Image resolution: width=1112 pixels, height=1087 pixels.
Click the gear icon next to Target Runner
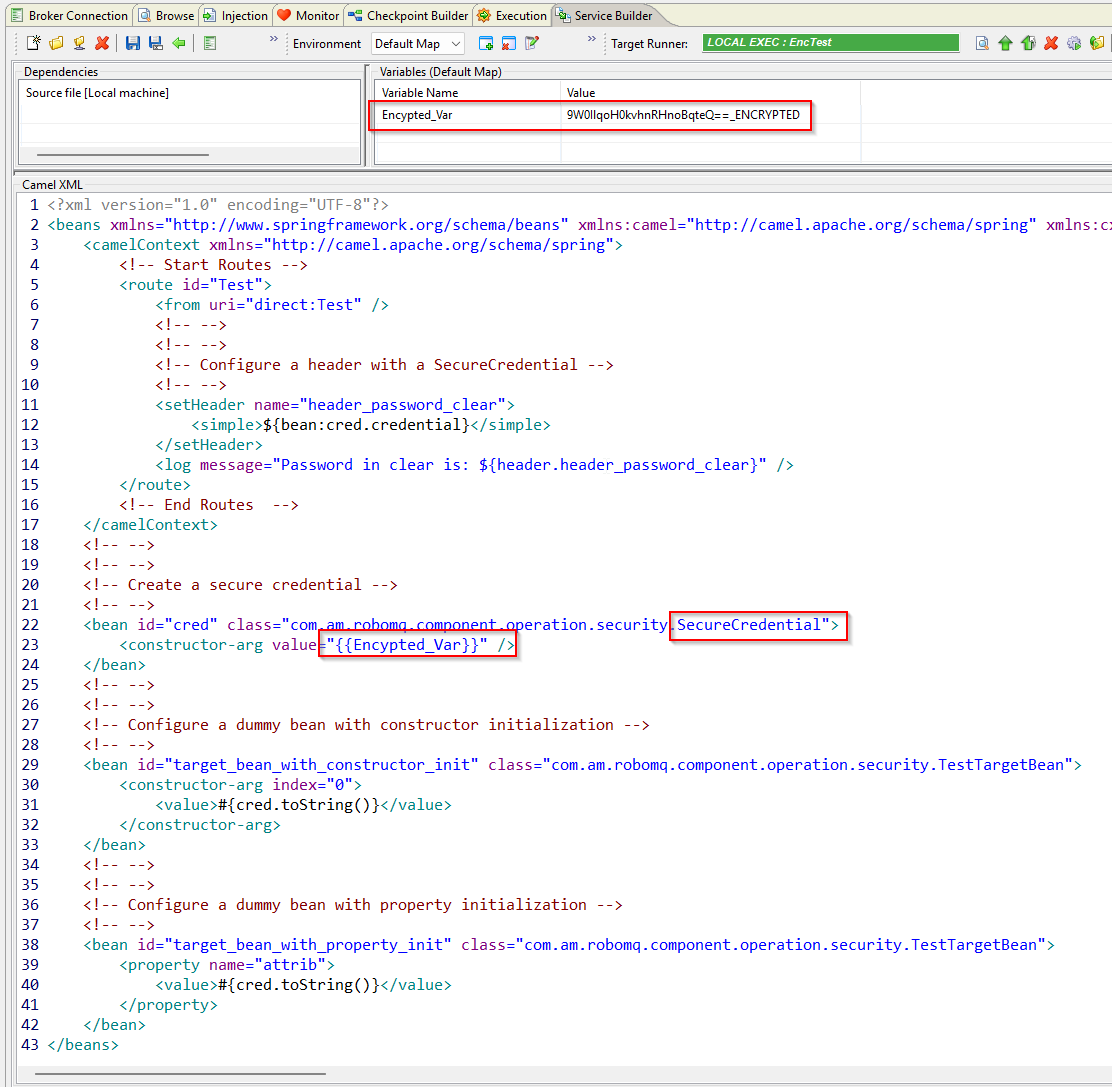[x=1074, y=43]
